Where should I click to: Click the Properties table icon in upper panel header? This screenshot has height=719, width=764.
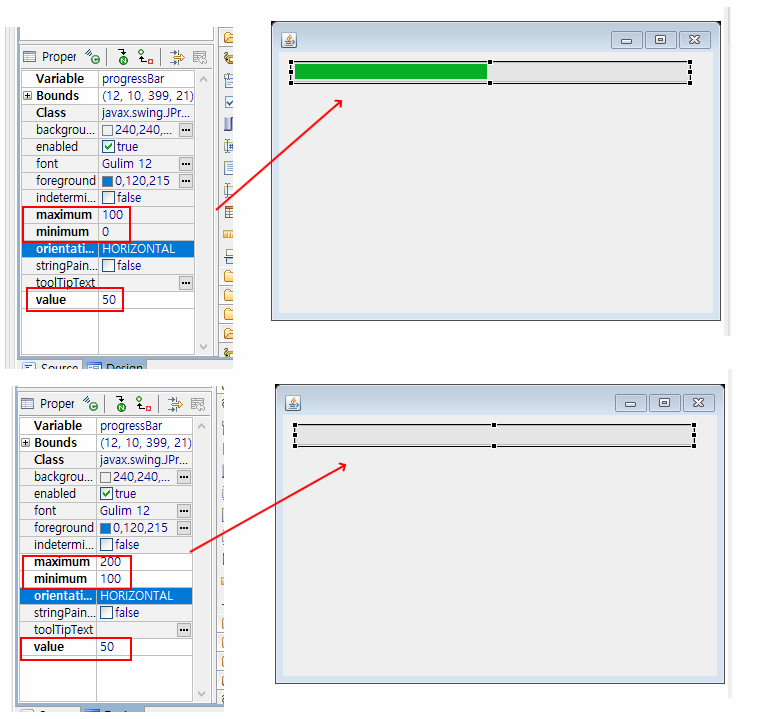[x=29, y=57]
